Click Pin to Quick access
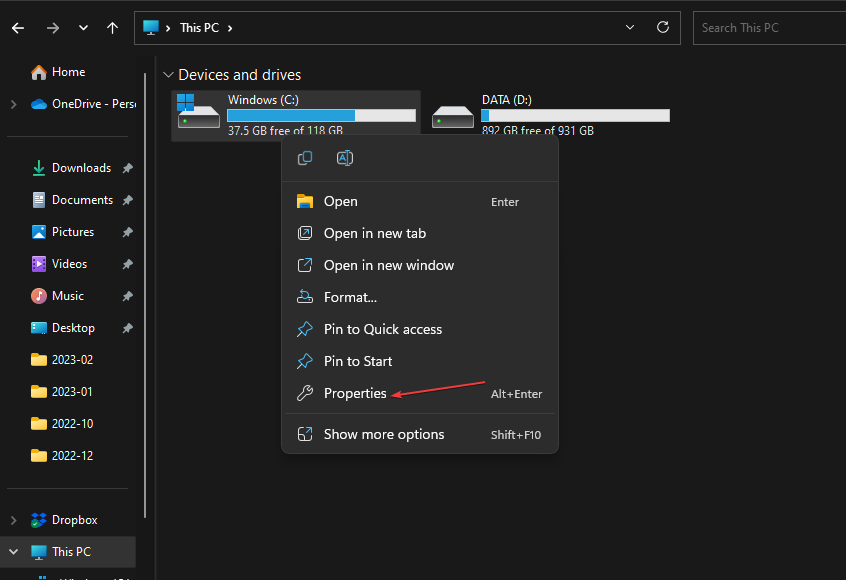 382,329
